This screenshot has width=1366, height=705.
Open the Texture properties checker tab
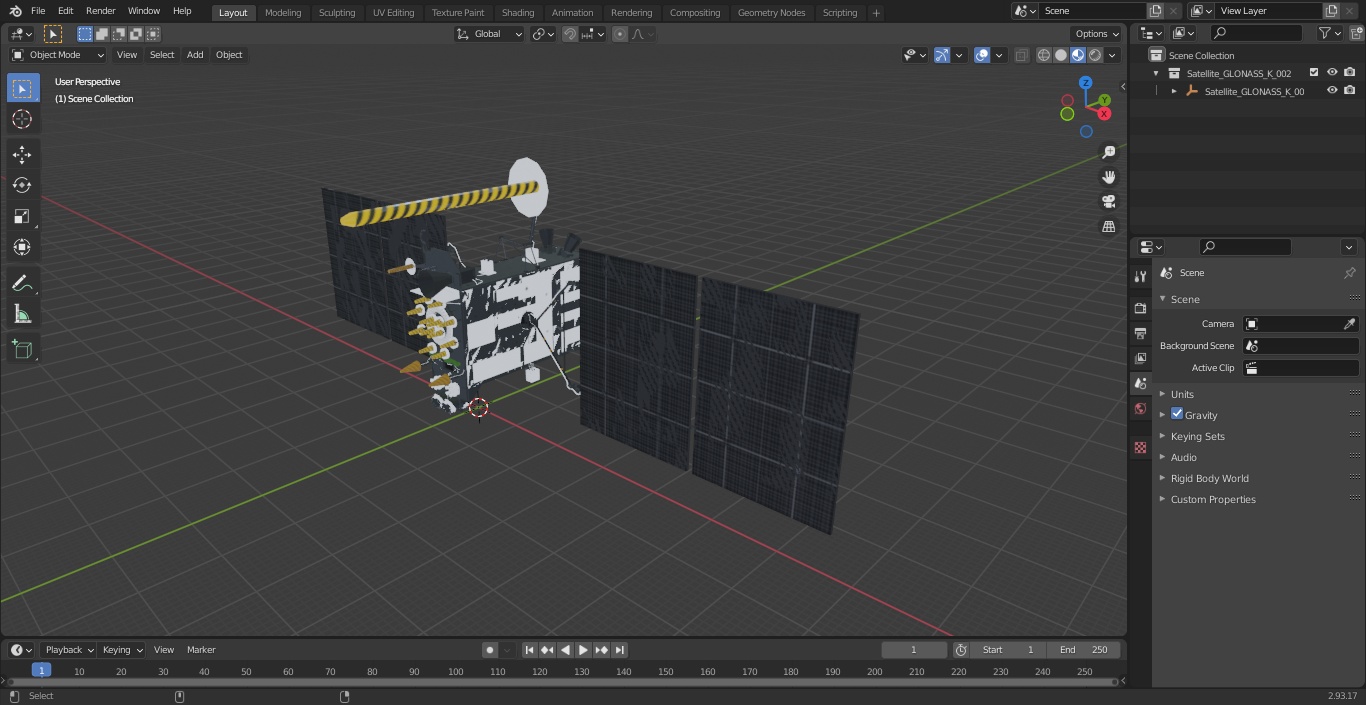click(x=1140, y=447)
